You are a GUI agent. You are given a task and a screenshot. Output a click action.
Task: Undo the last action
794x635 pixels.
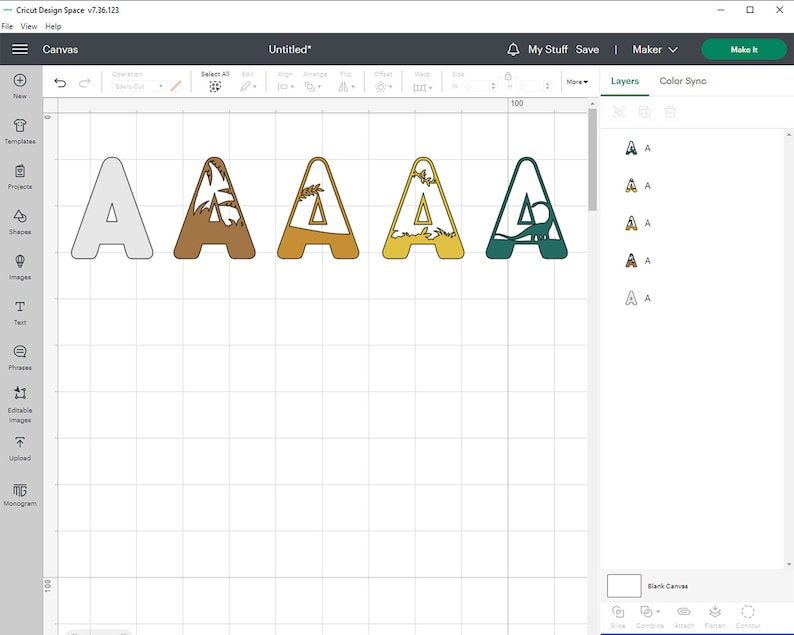point(60,83)
